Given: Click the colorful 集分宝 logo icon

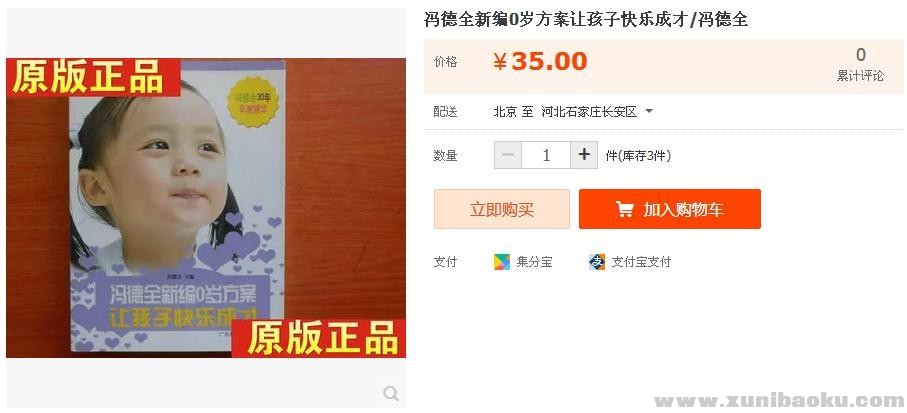Looking at the screenshot, I should pos(502,262).
